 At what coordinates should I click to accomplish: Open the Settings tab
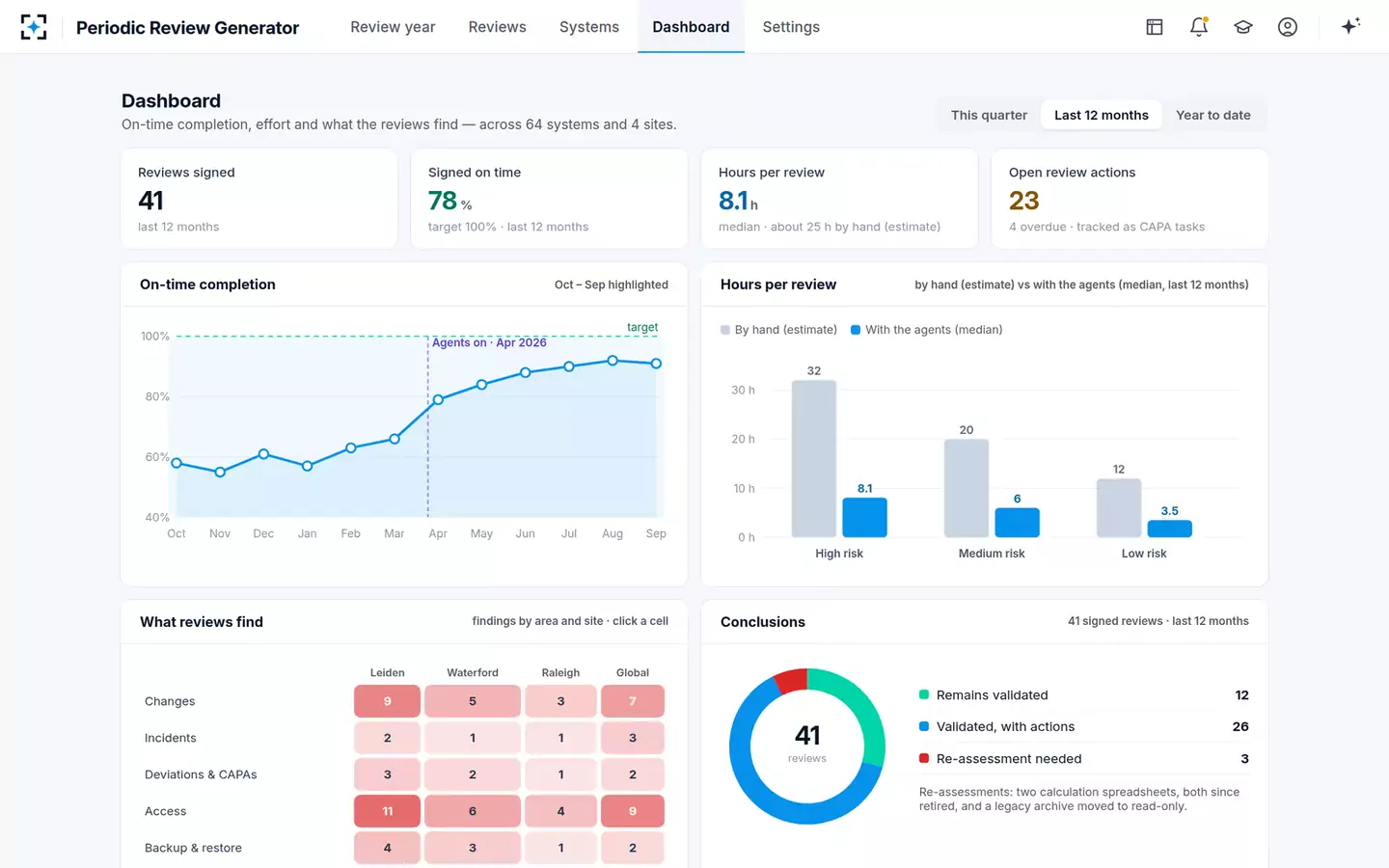tap(791, 27)
